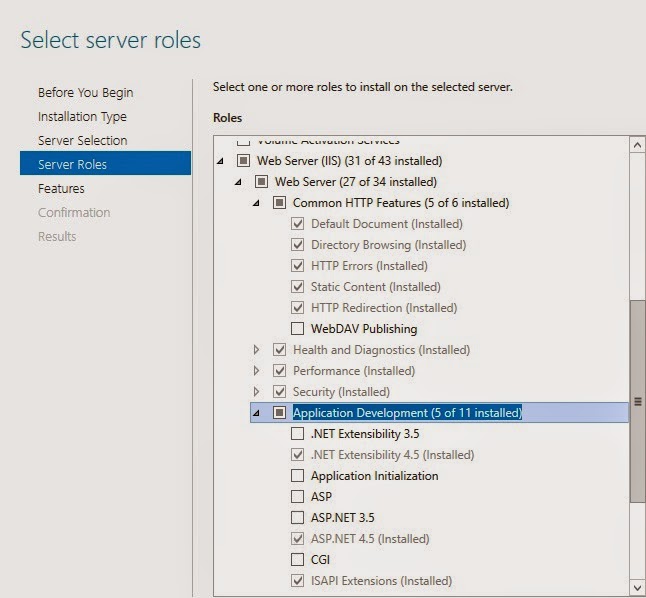Select the WebDAV Publishing label
646x598 pixels.
tap(364, 329)
